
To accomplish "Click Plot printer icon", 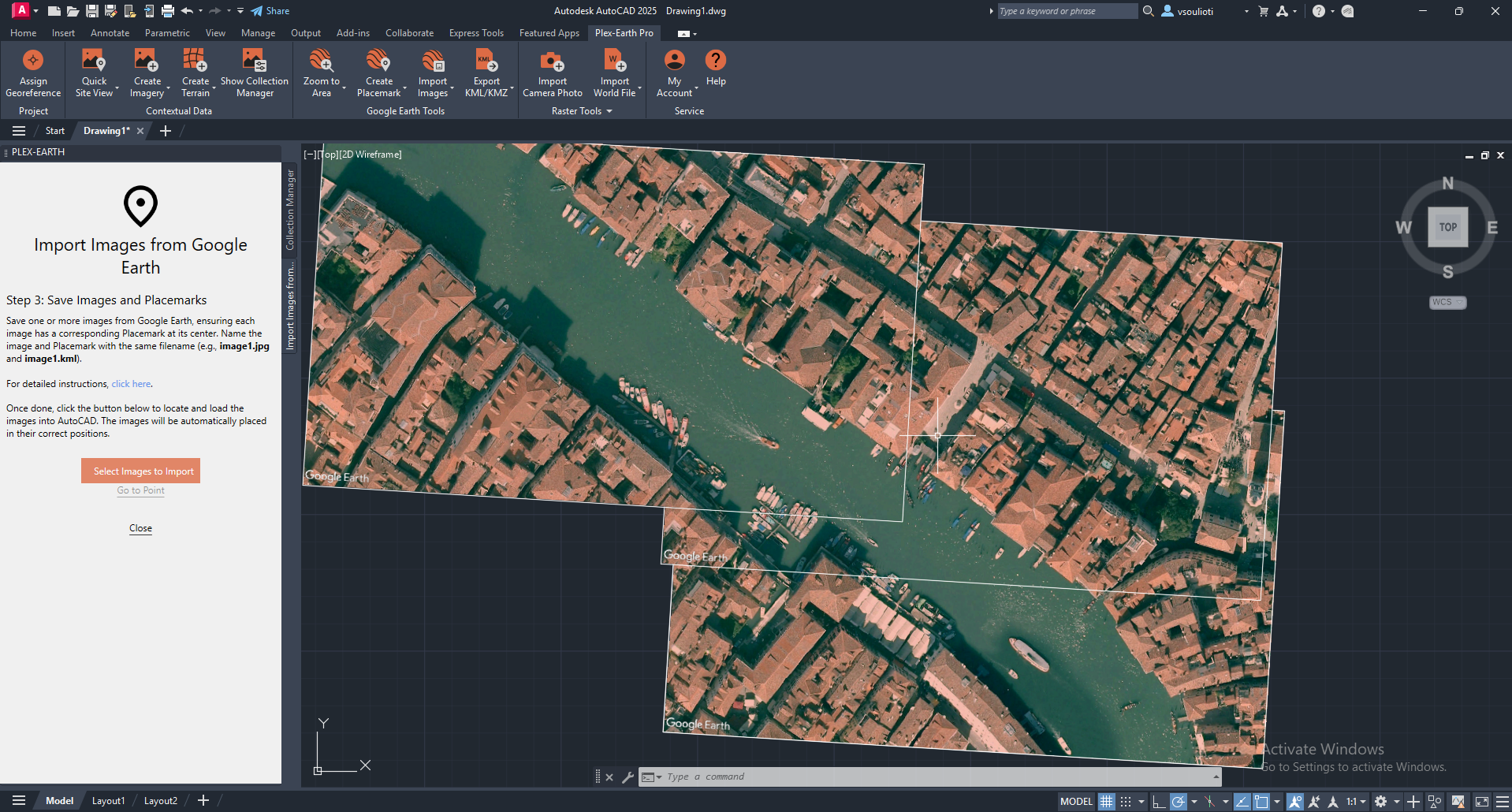I will [x=167, y=11].
